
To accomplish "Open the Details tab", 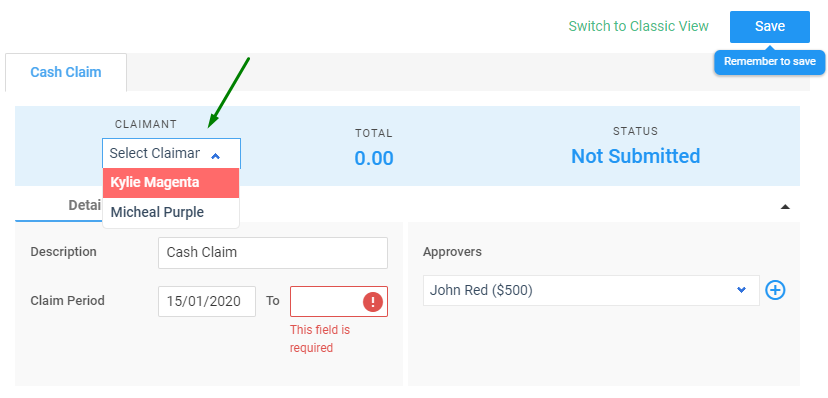I will click(85, 205).
